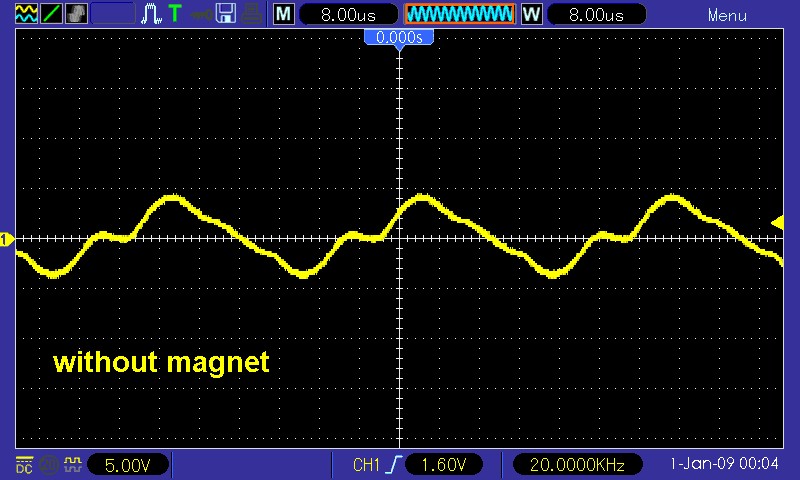Open the Menu button
This screenshot has width=800, height=480.
click(x=727, y=15)
